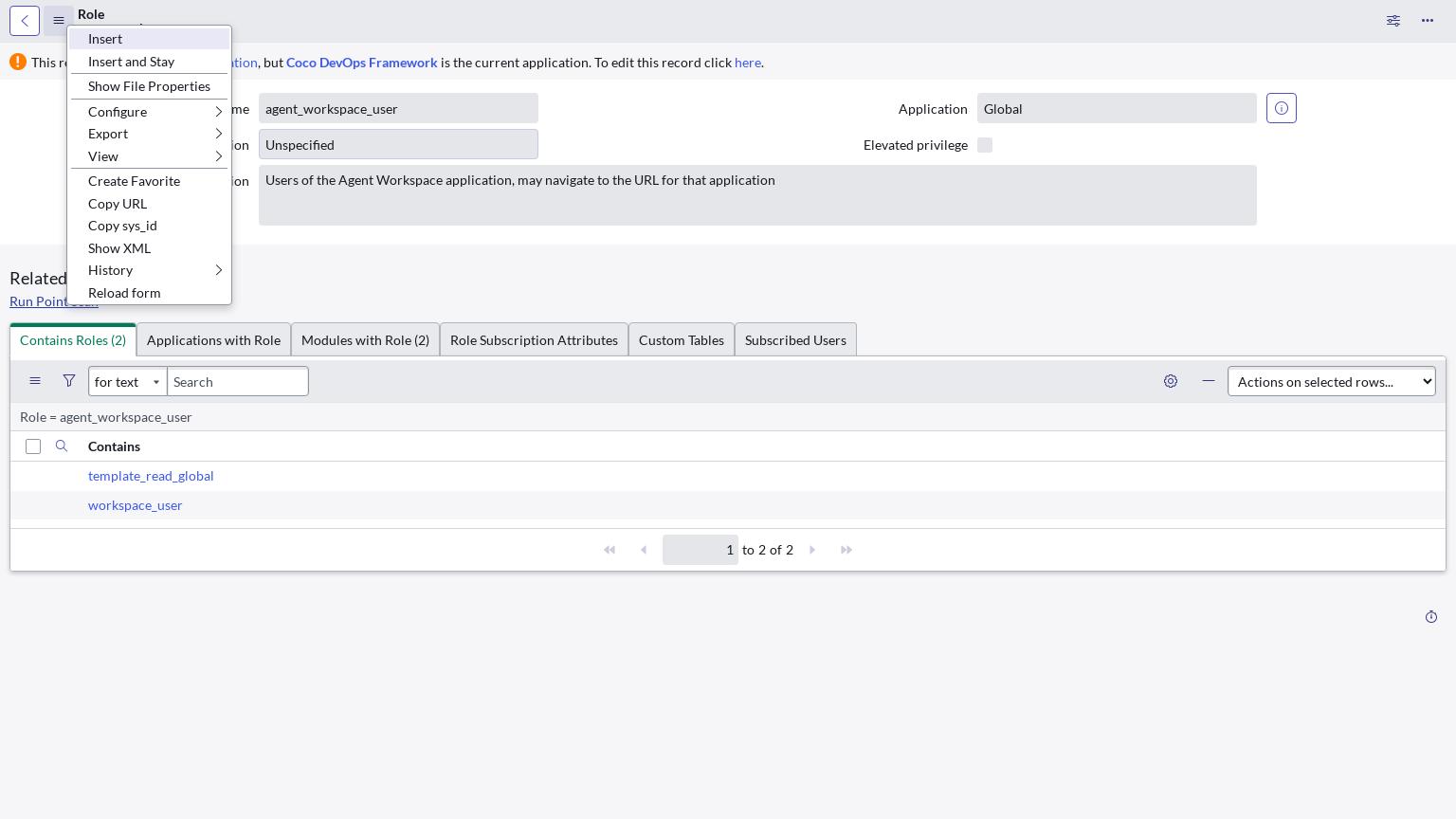Viewport: 1456px width, 819px height.
Task: Open list personalize gear icon
Action: [x=1171, y=381]
